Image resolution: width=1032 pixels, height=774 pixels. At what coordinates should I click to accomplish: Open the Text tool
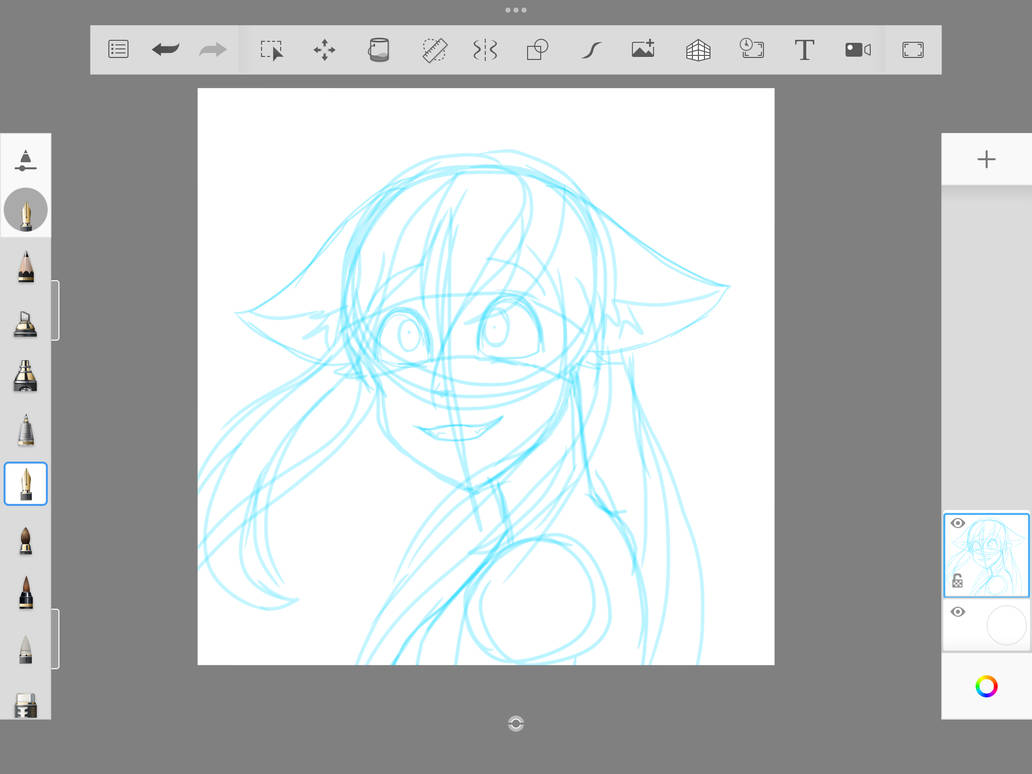[x=804, y=49]
